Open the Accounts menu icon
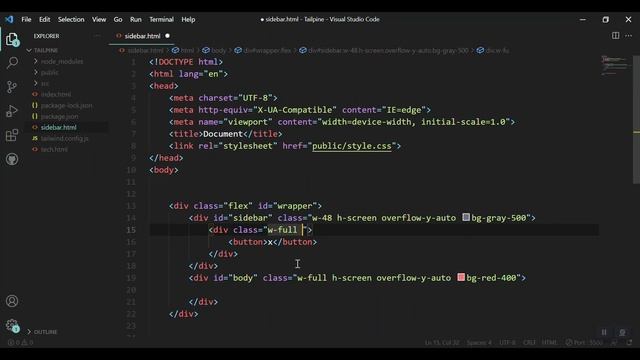The width and height of the screenshot is (640, 360). click(x=12, y=301)
